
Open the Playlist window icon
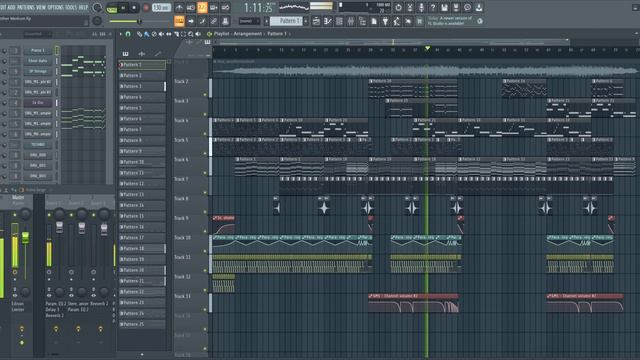coord(316,21)
